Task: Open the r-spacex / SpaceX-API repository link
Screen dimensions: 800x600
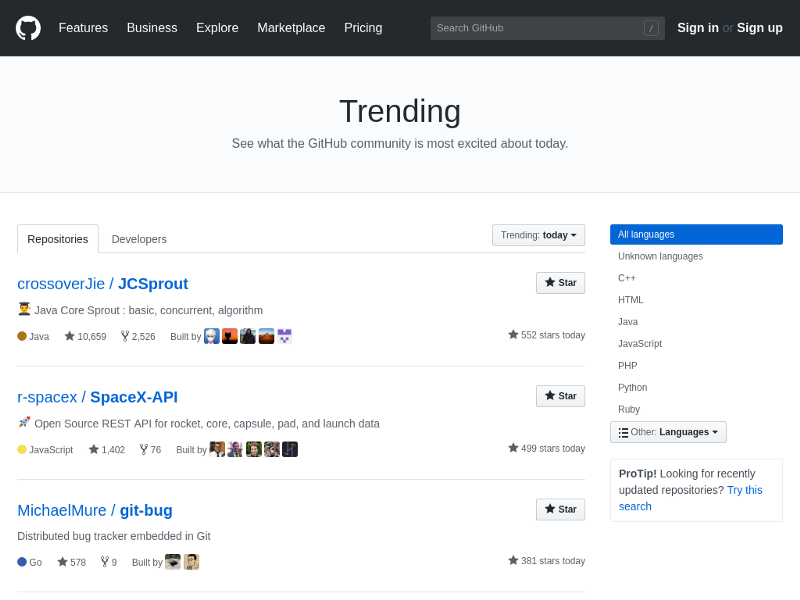Action: click(97, 397)
